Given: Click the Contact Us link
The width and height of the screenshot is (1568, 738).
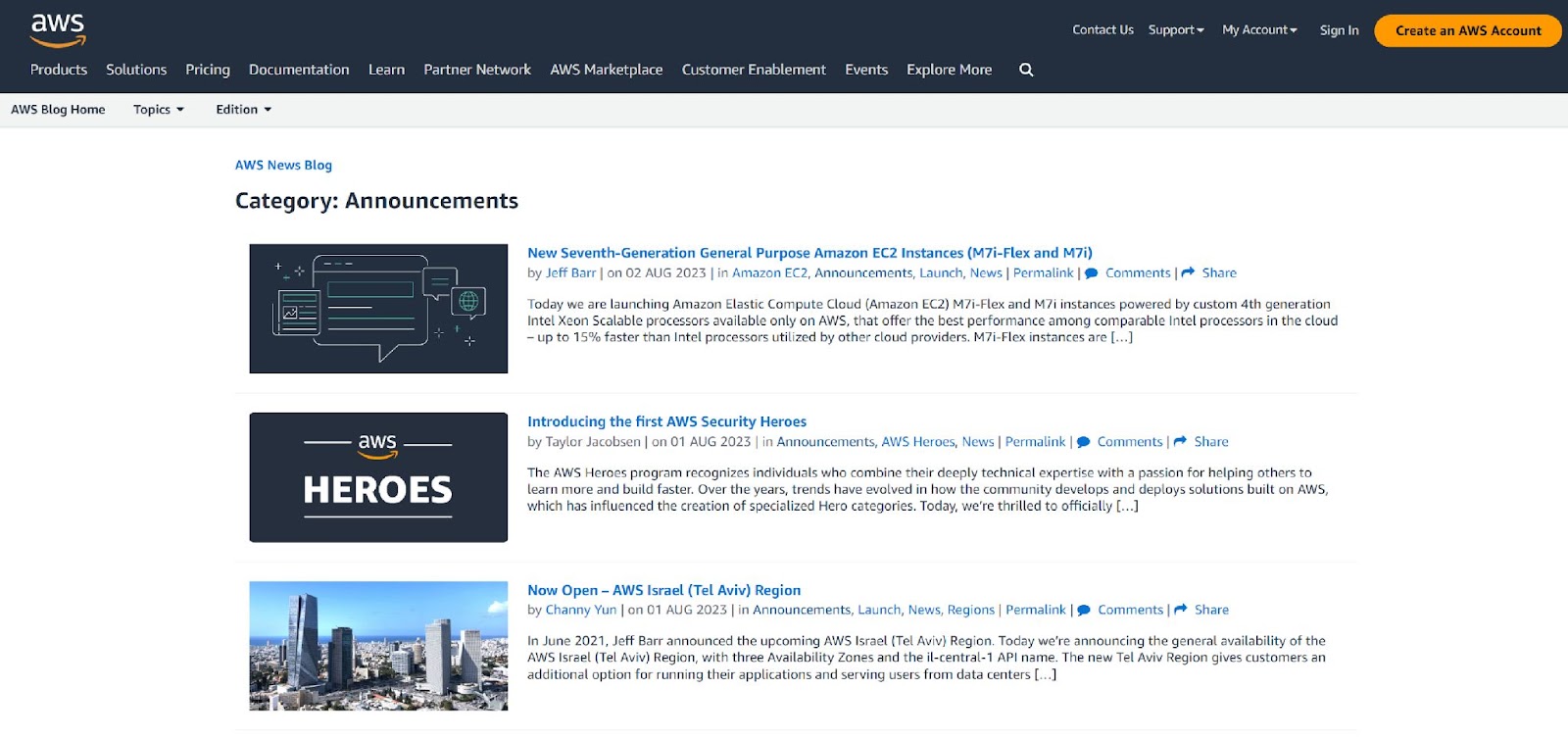Looking at the screenshot, I should 1102,30.
